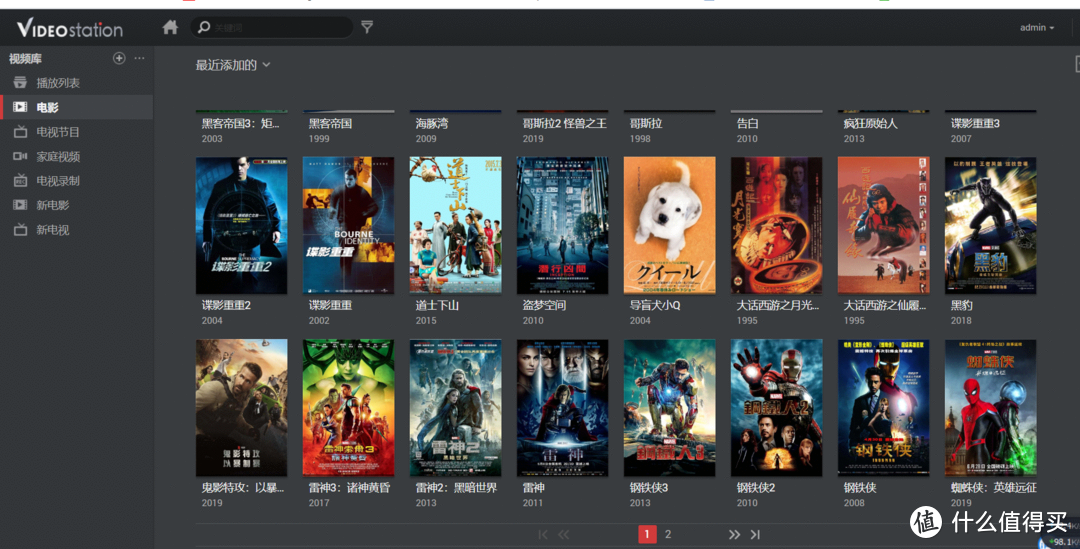Expand the 最近添加的 sort dropdown
1080x549 pixels.
tap(233, 65)
